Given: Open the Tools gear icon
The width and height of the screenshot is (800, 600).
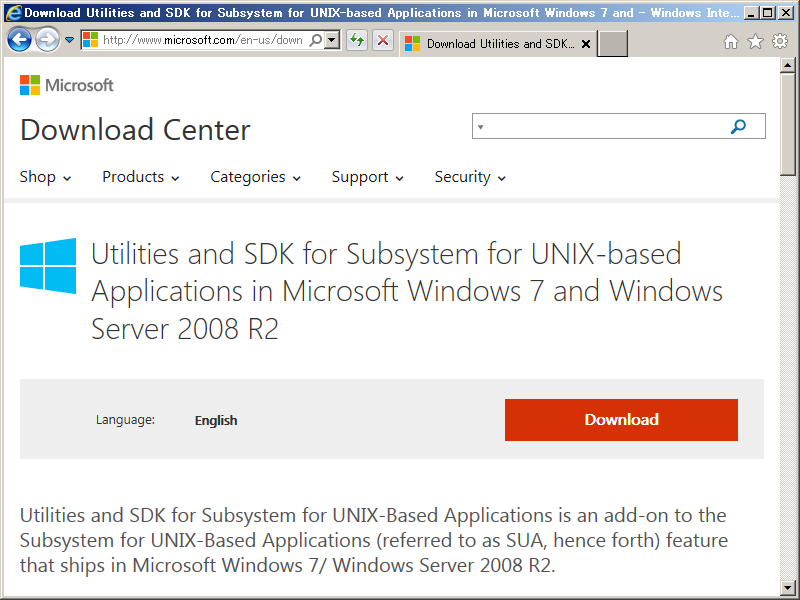Looking at the screenshot, I should pyautogui.click(x=779, y=42).
